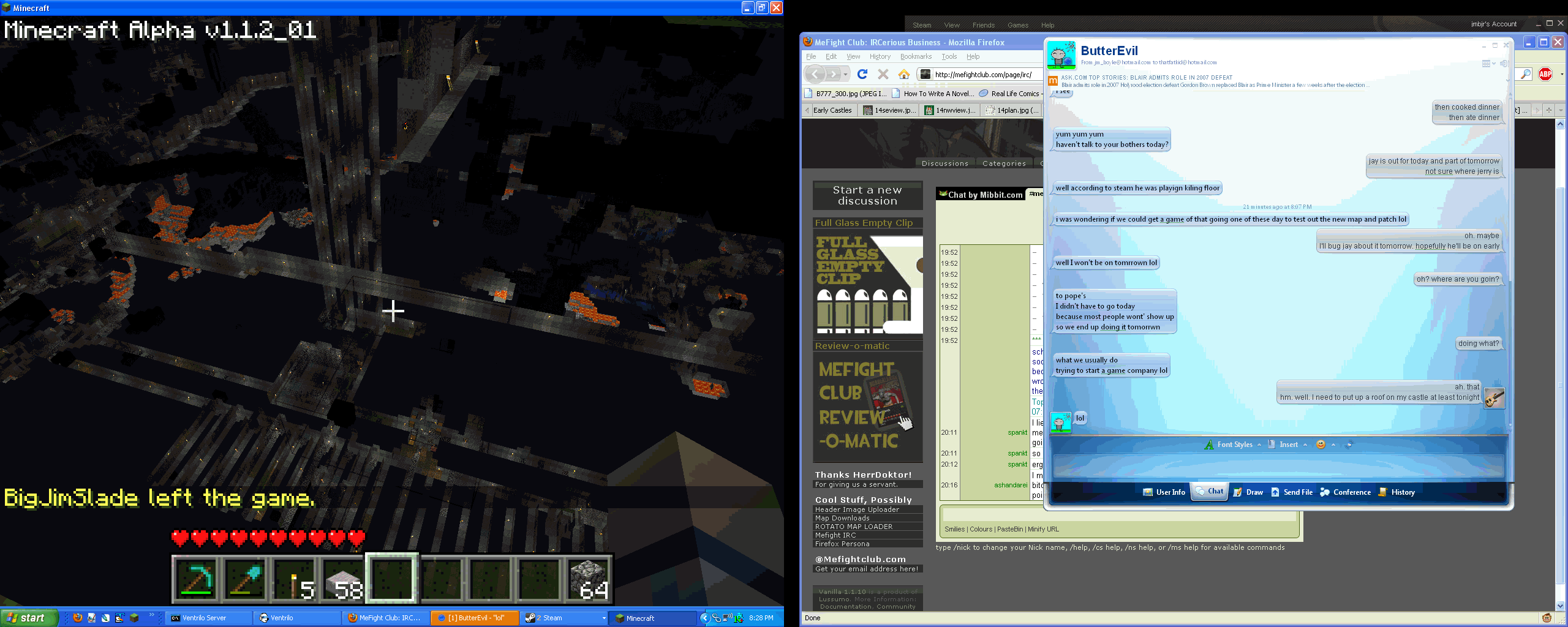Click the Minify URL link
This screenshot has width=1568, height=627.
coord(1043,529)
